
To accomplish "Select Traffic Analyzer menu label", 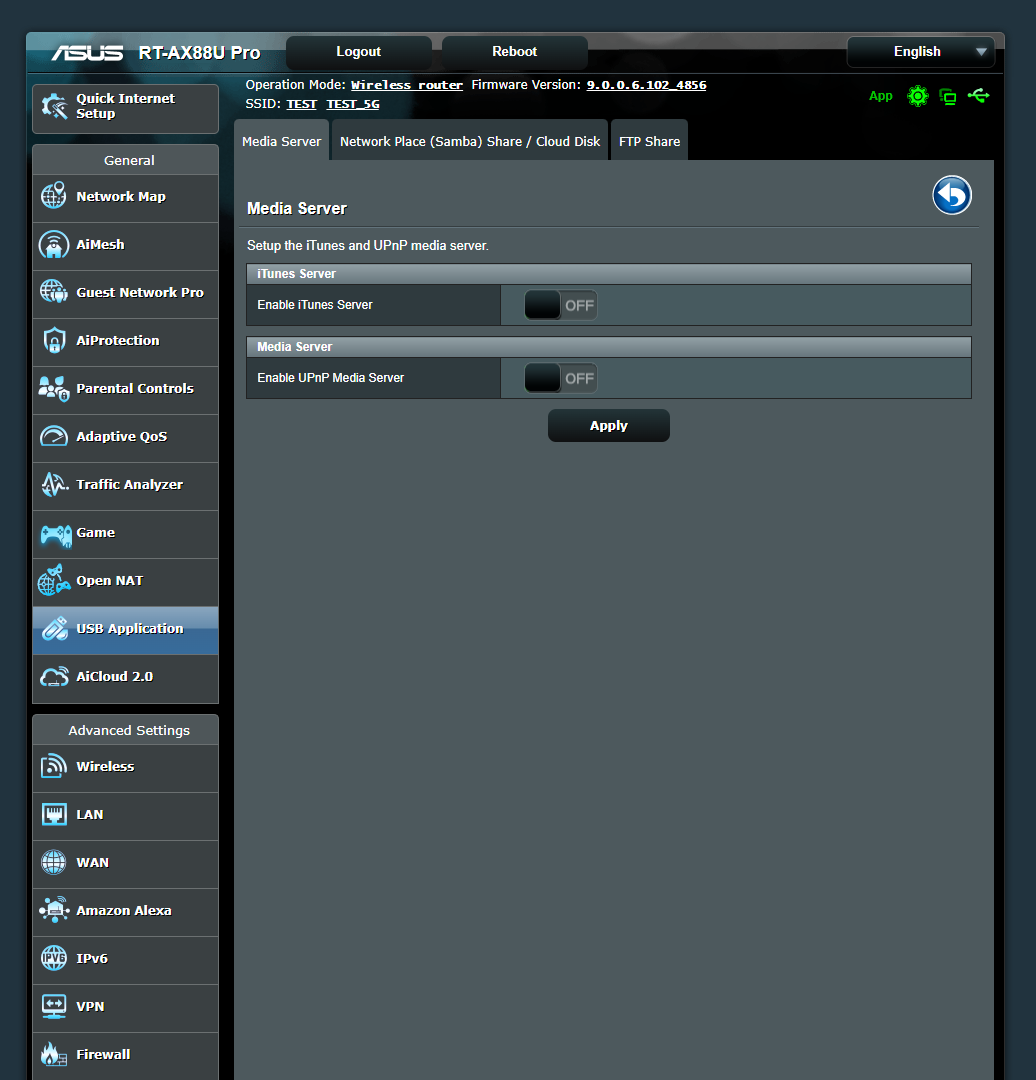I will tap(130, 484).
